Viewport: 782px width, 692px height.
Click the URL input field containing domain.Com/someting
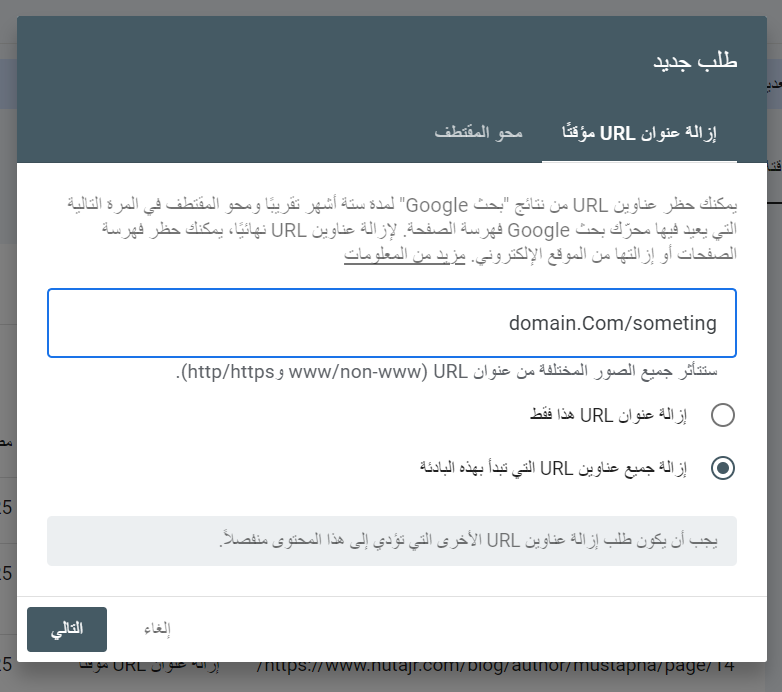click(392, 323)
